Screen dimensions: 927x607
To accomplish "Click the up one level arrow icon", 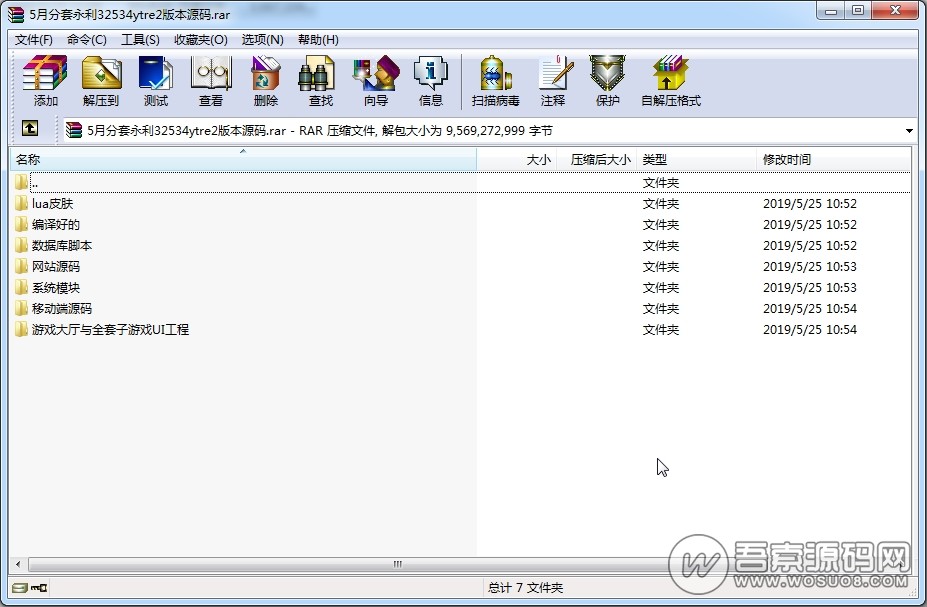I will (30, 128).
